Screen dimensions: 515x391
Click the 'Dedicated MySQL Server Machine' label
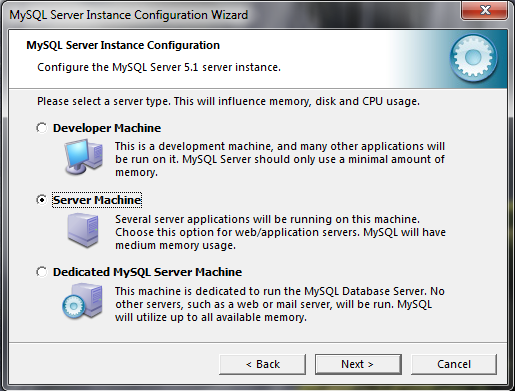point(147,272)
